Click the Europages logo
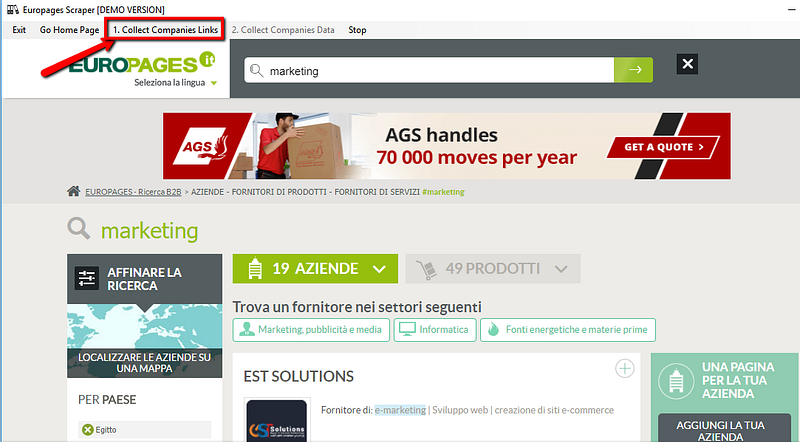Viewport: 800px width, 442px height. coord(142,63)
